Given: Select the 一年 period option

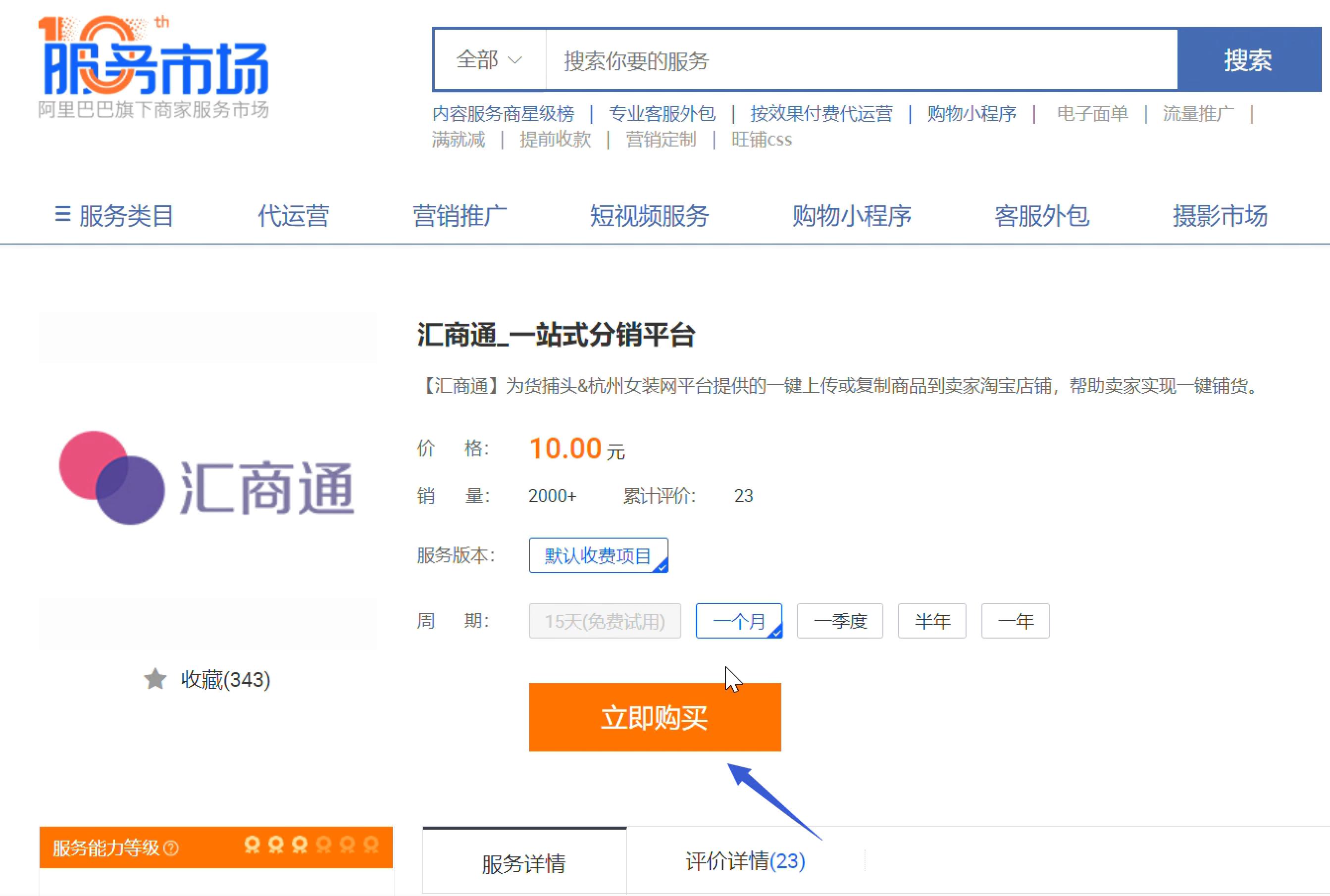Looking at the screenshot, I should click(1016, 621).
